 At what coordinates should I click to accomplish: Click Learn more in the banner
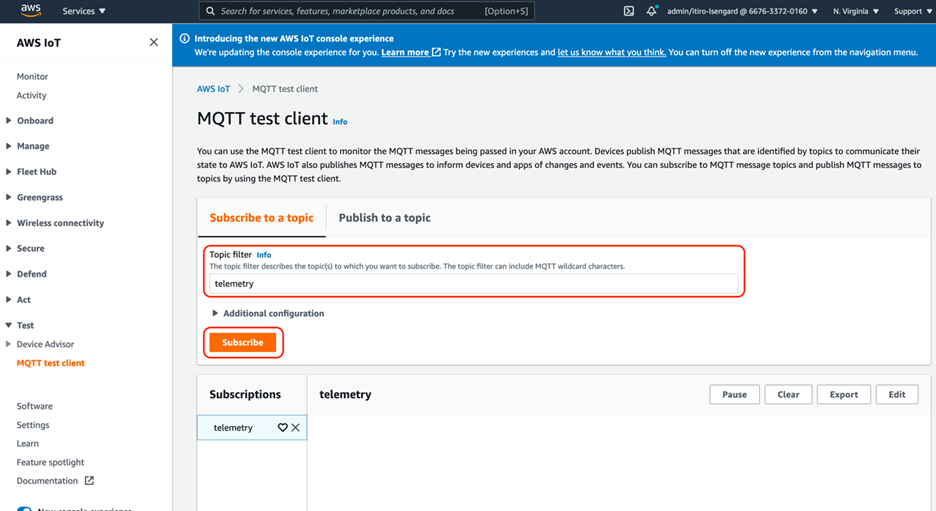tap(411, 53)
